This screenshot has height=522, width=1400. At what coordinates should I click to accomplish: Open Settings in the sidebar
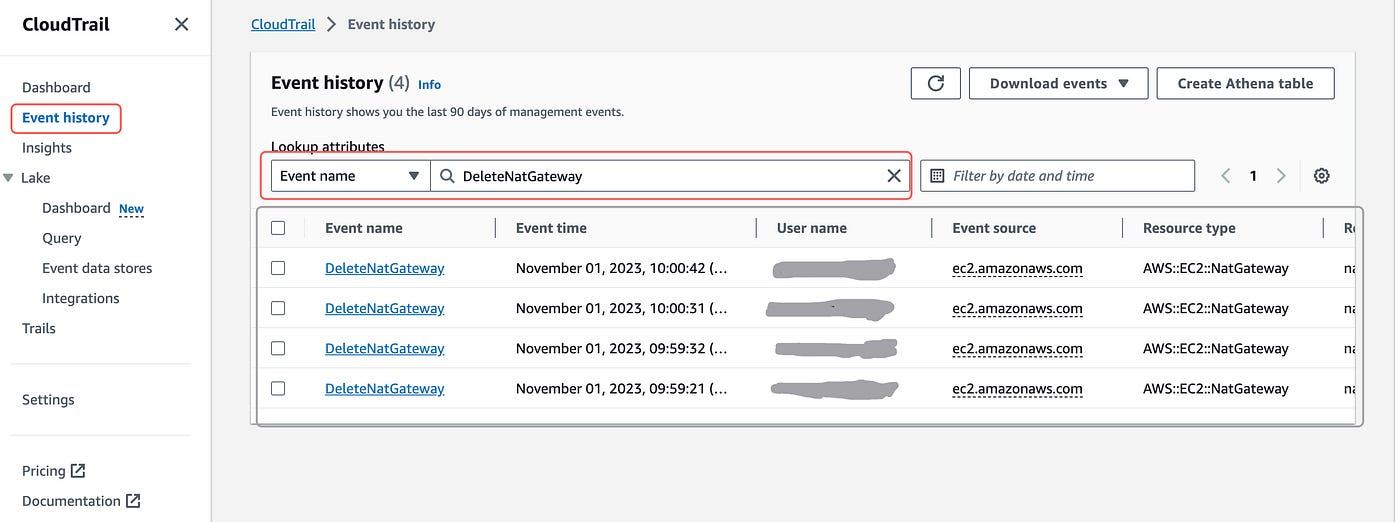click(x=48, y=399)
